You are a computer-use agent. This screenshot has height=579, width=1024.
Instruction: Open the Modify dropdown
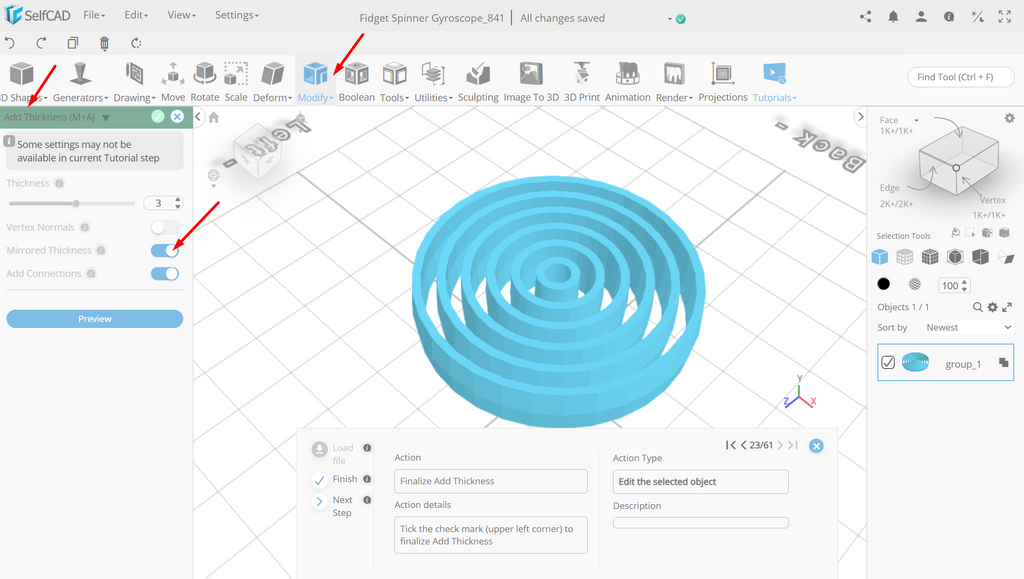pyautogui.click(x=315, y=82)
